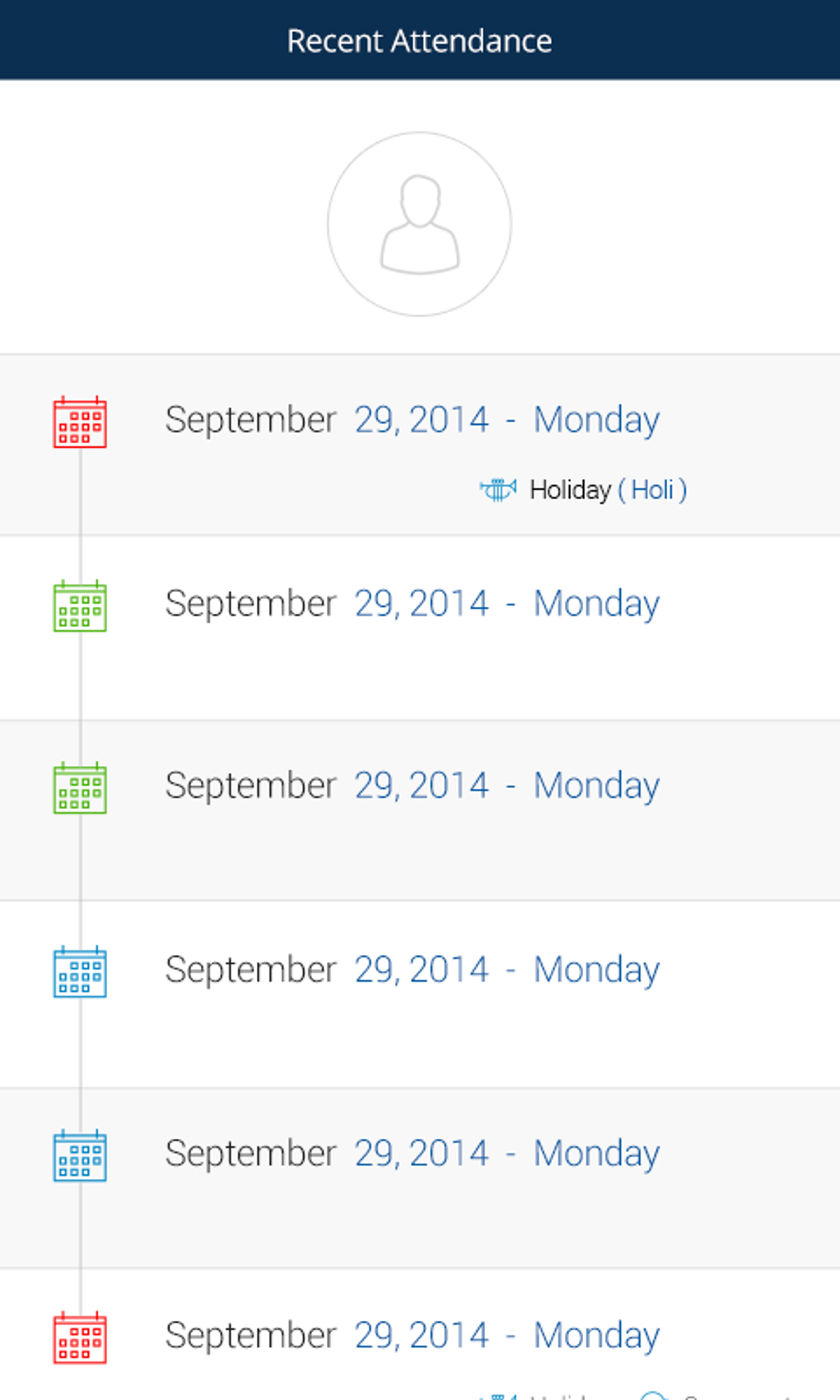Image resolution: width=840 pixels, height=1400 pixels.
Task: Click Monday beside the second blue calendar
Action: tap(596, 1153)
